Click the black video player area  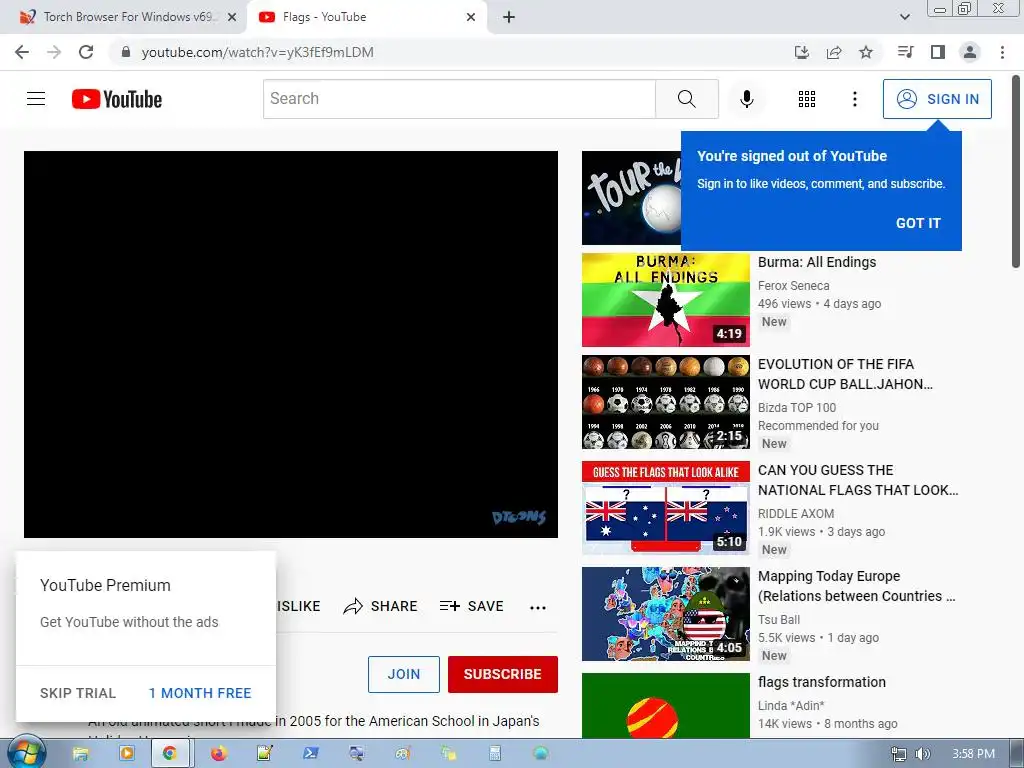(291, 344)
